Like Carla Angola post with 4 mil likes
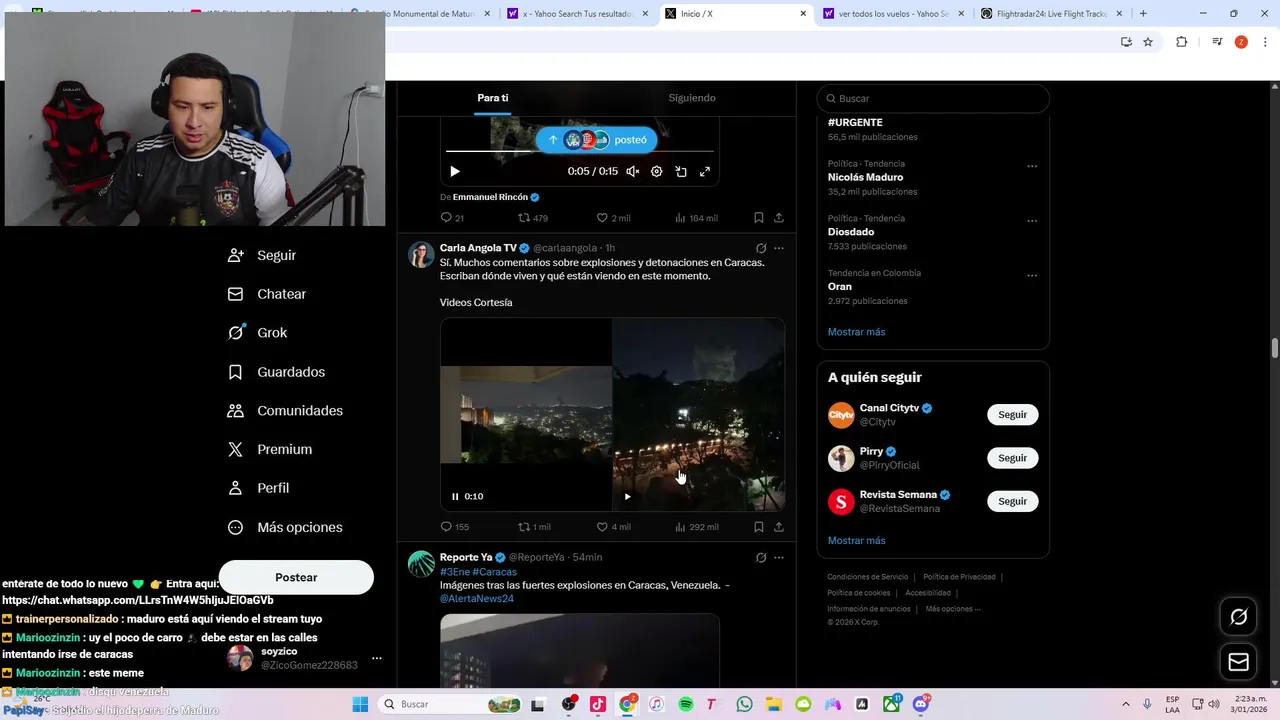The height and width of the screenshot is (720, 1280). tap(613, 527)
